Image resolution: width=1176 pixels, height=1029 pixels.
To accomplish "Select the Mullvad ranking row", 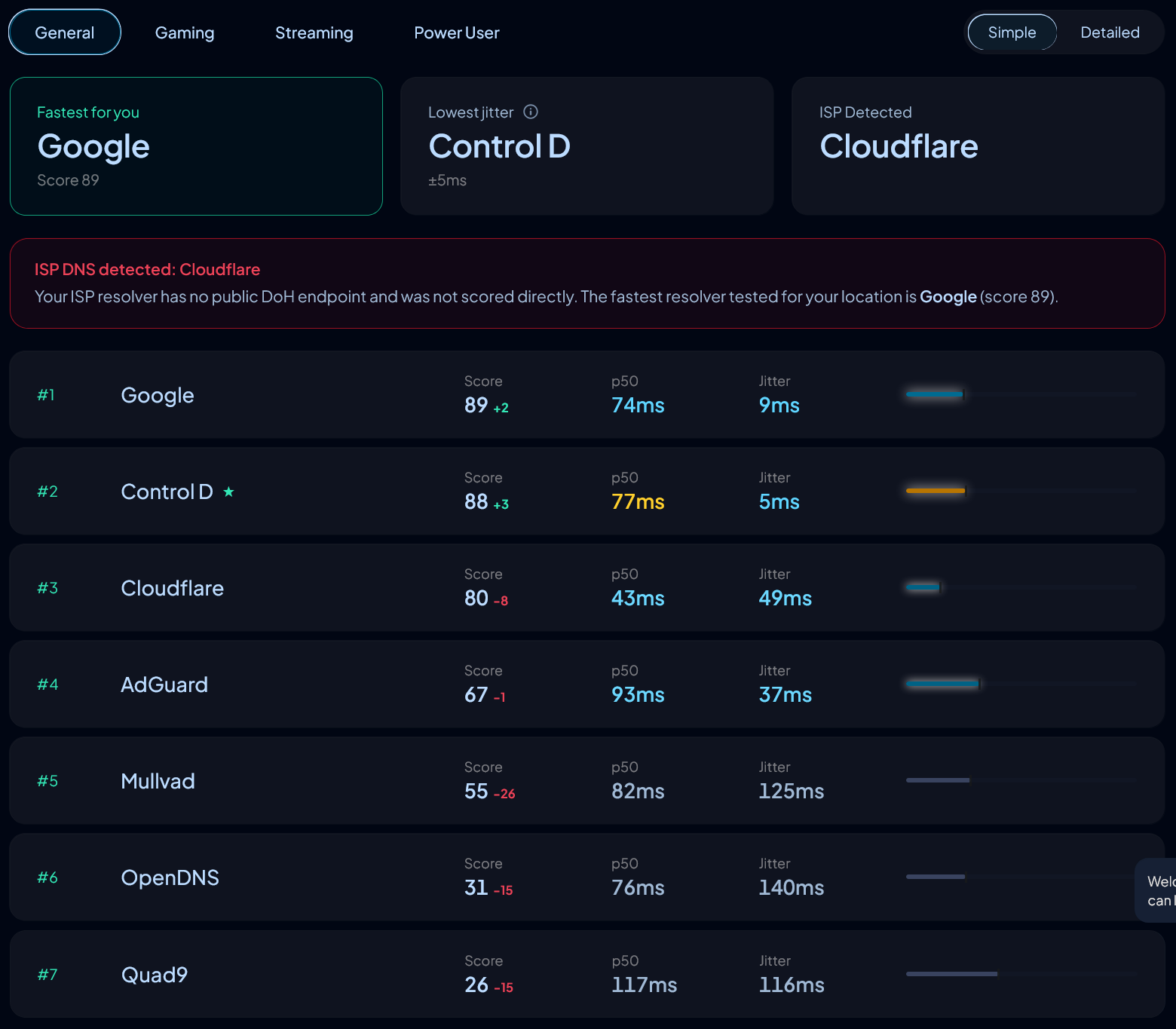I will [587, 780].
